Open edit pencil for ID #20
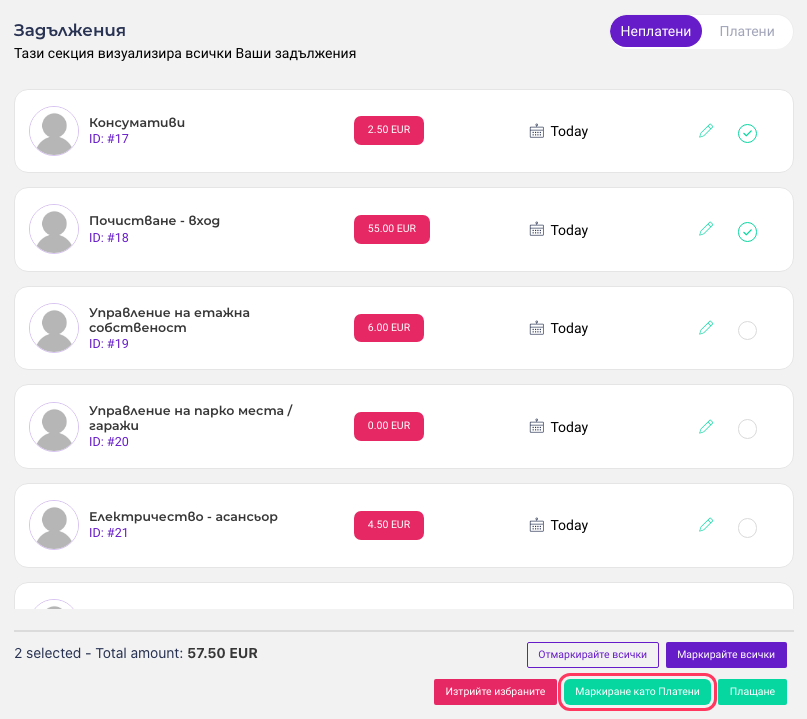Viewport: 807px width, 719px height. (x=706, y=426)
